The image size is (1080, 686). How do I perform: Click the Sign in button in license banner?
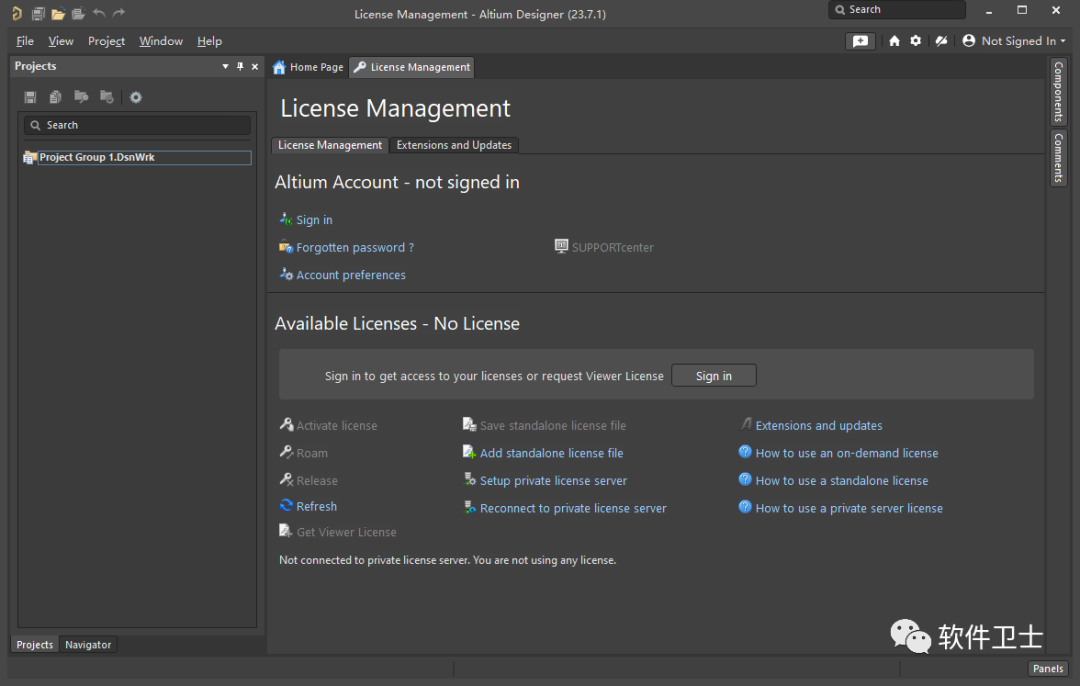tap(714, 376)
